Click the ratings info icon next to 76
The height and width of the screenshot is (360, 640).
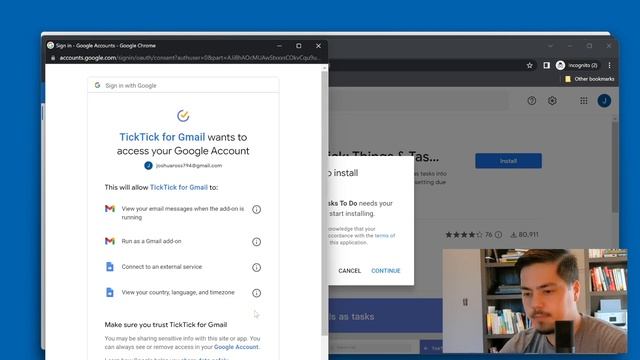click(x=498, y=235)
